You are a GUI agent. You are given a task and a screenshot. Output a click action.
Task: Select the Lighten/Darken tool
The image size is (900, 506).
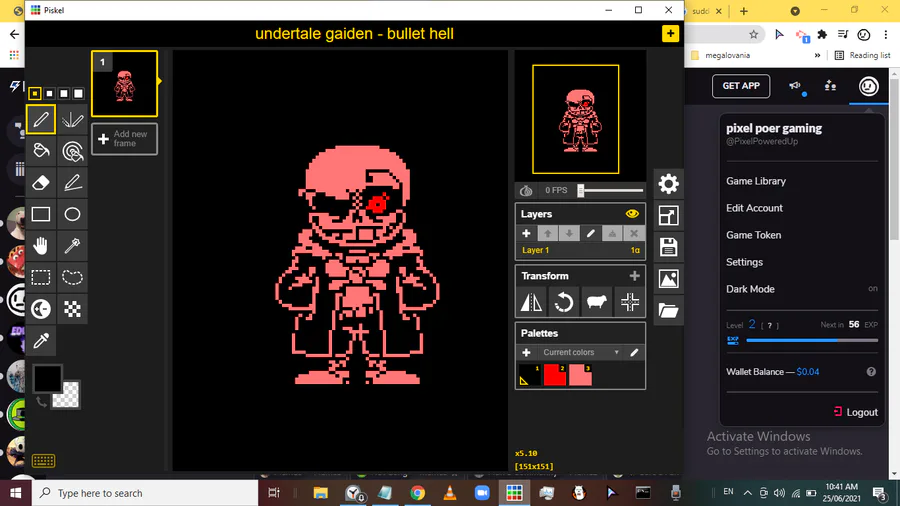[x=41, y=309]
